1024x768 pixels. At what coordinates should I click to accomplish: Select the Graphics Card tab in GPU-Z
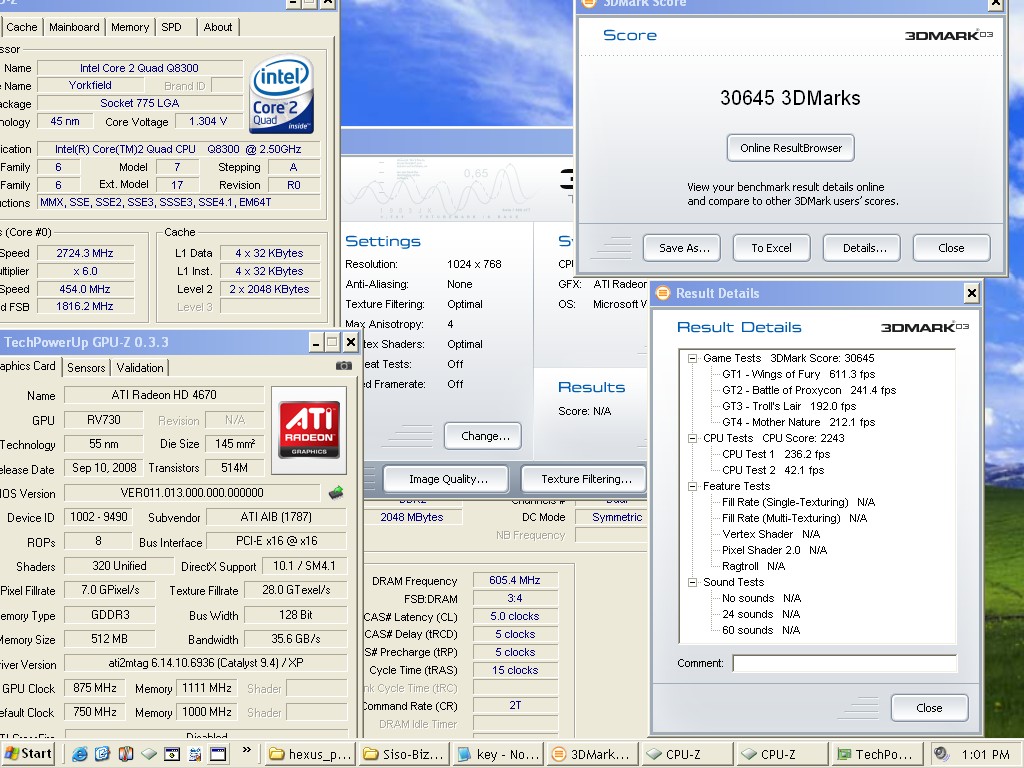(x=28, y=366)
